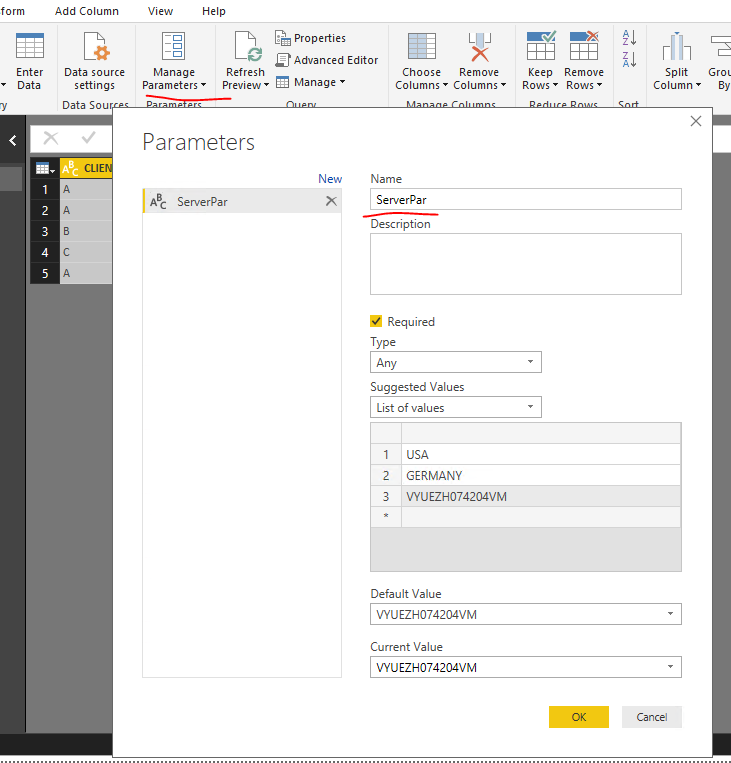Viewport: 731px width, 763px height.
Task: Click the Cancel button
Action: click(x=652, y=717)
